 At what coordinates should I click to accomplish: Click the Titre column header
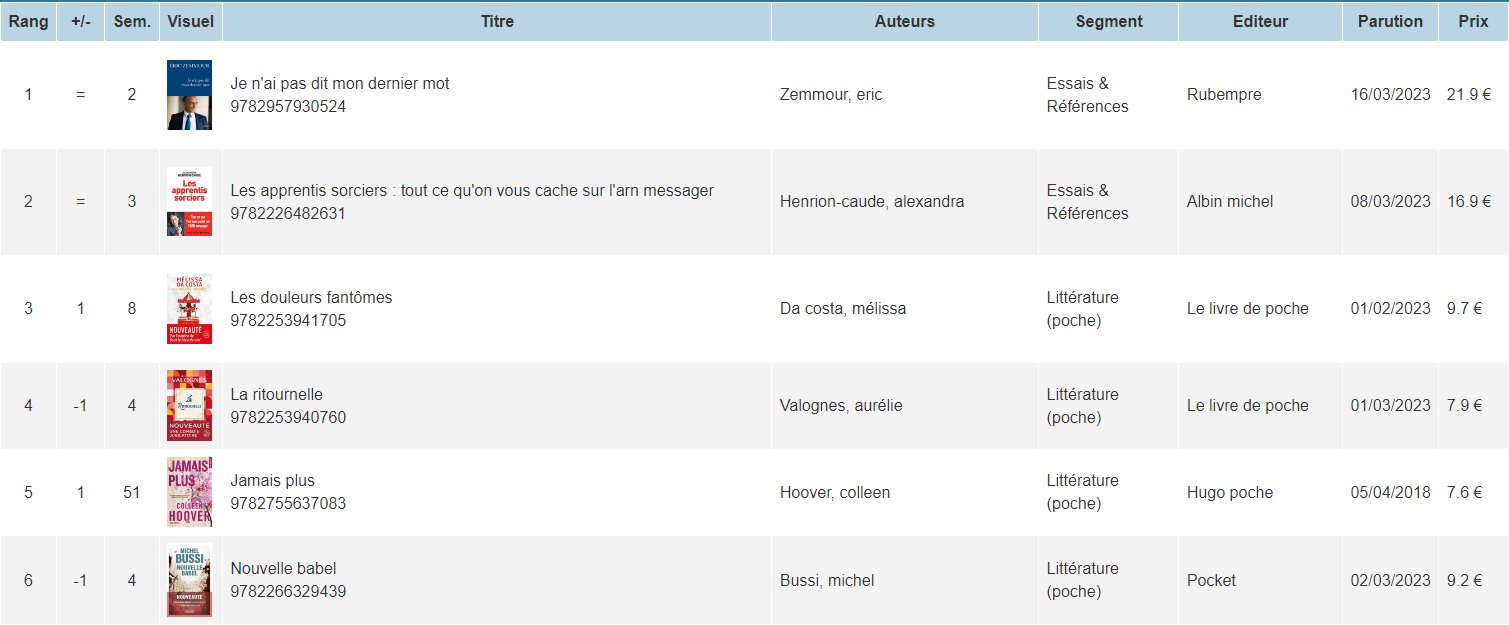click(x=497, y=21)
